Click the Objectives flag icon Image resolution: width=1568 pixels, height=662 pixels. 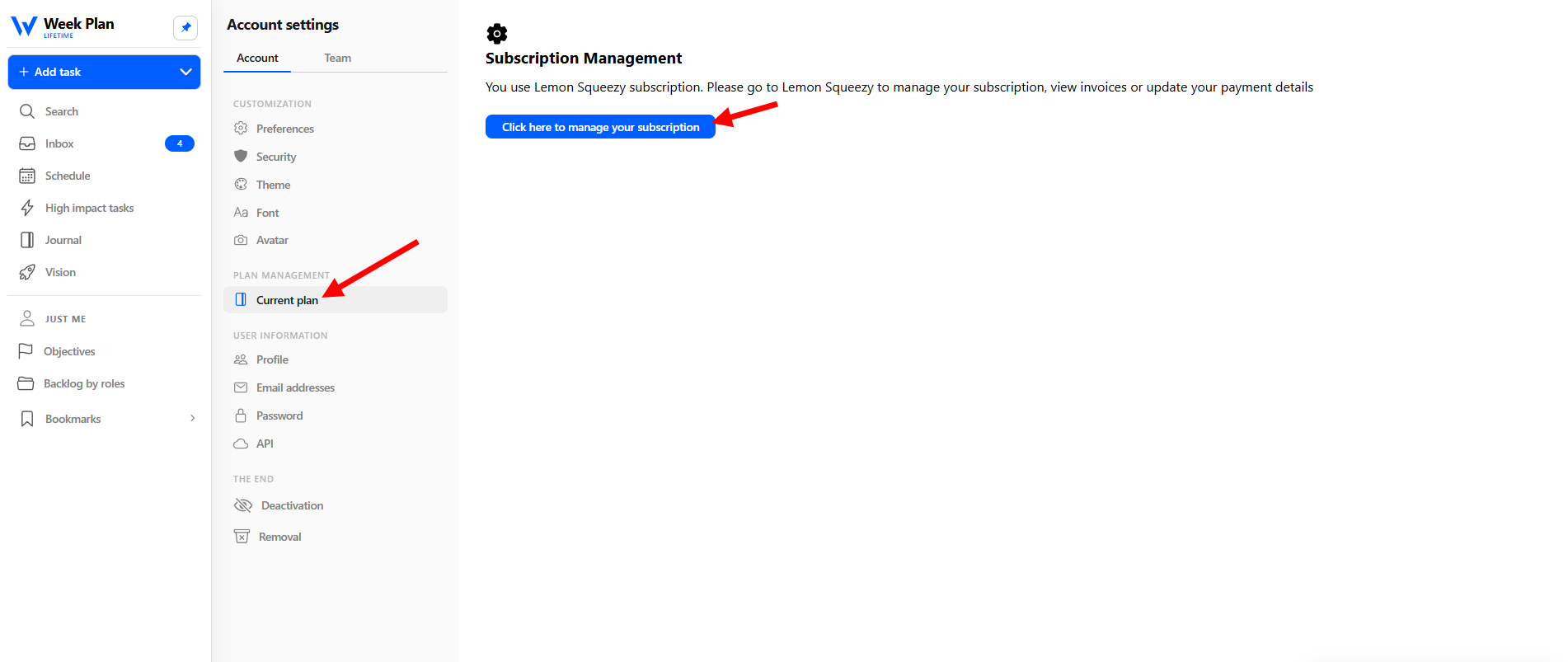pos(26,351)
